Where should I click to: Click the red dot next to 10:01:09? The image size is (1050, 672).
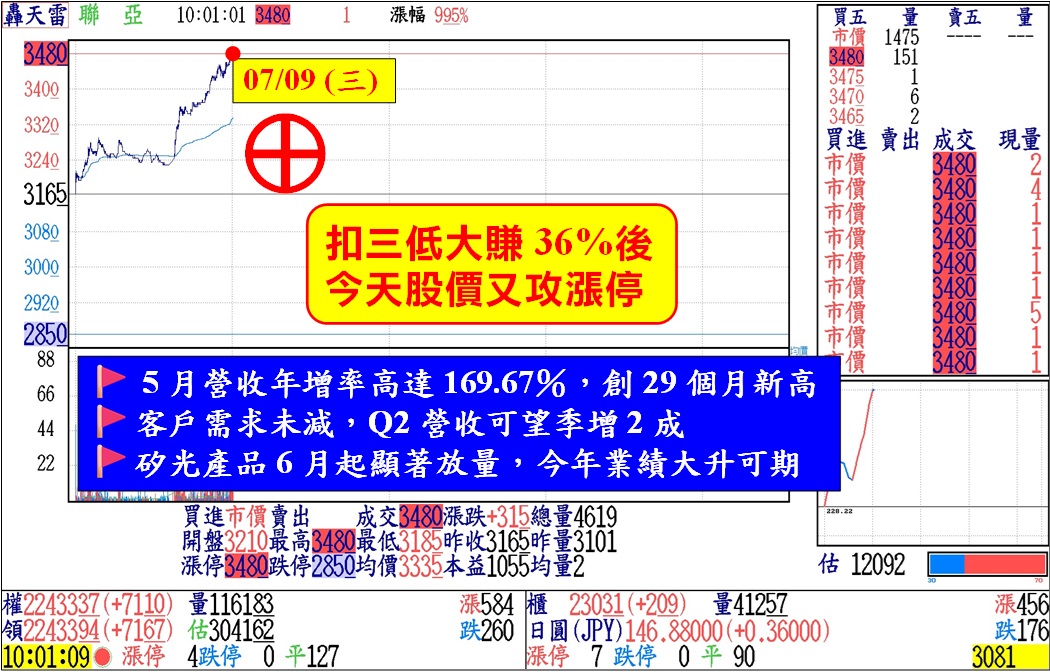click(x=101, y=658)
